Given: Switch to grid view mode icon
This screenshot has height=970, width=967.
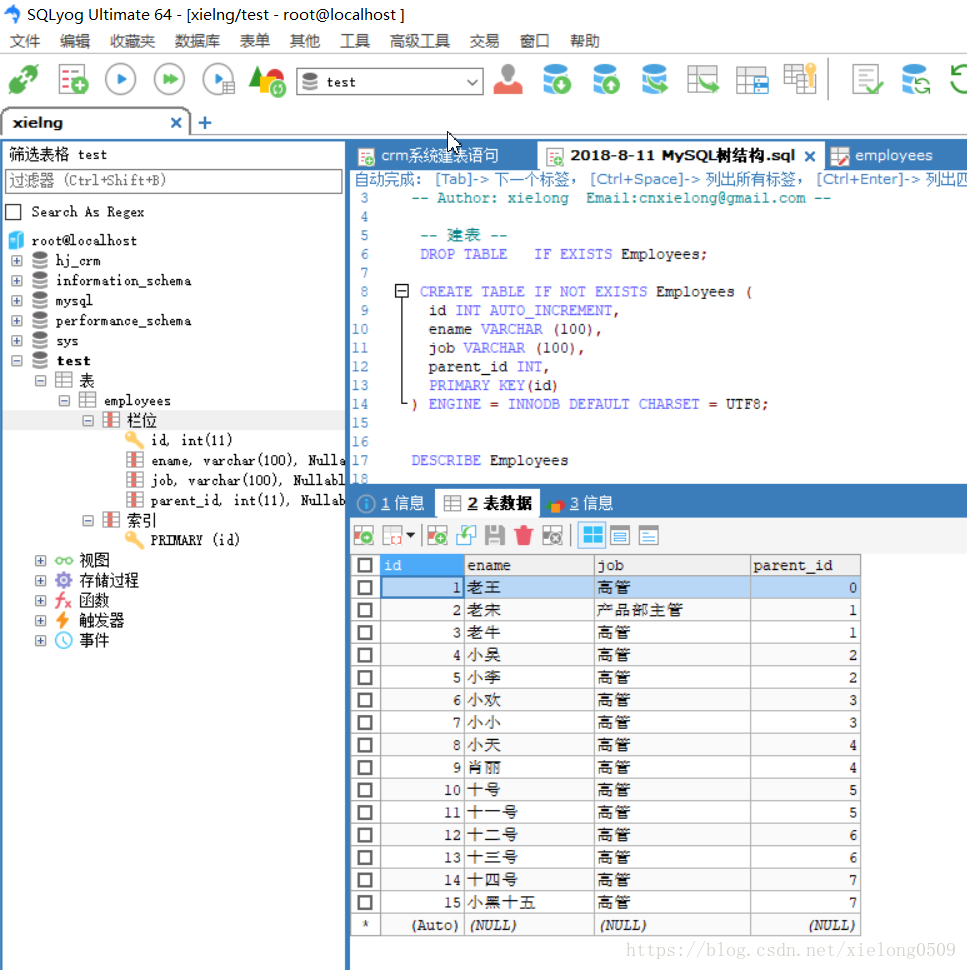Looking at the screenshot, I should (592, 536).
